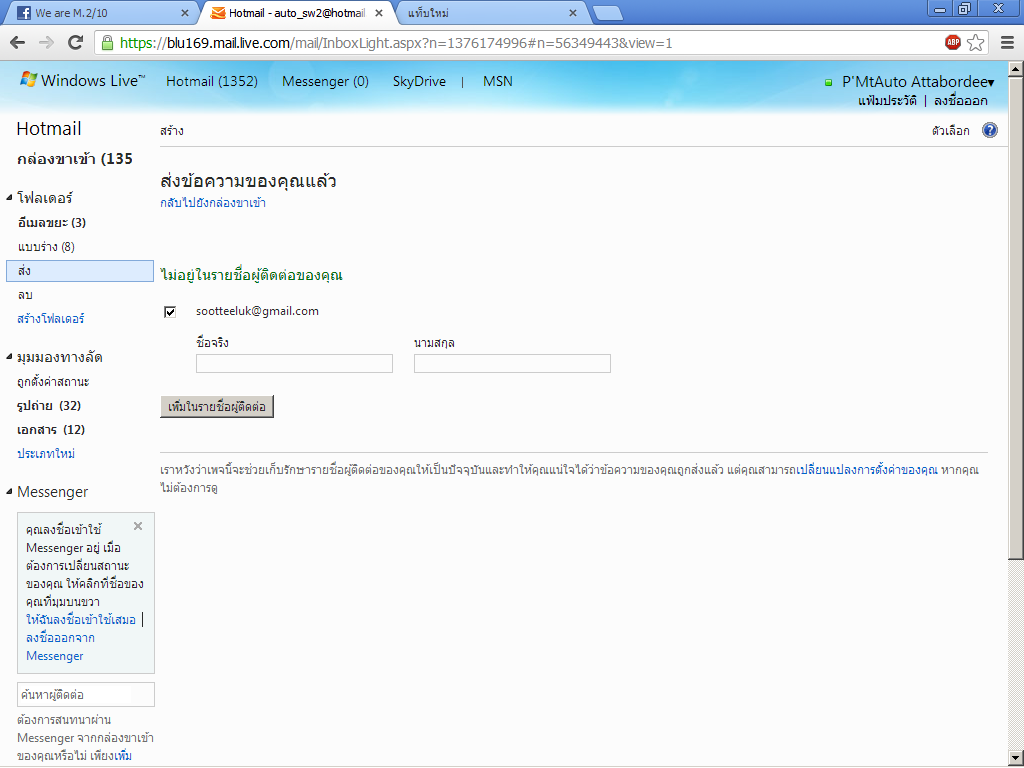Collapse the มุมมองทางลัด section triangle

(x=9, y=357)
